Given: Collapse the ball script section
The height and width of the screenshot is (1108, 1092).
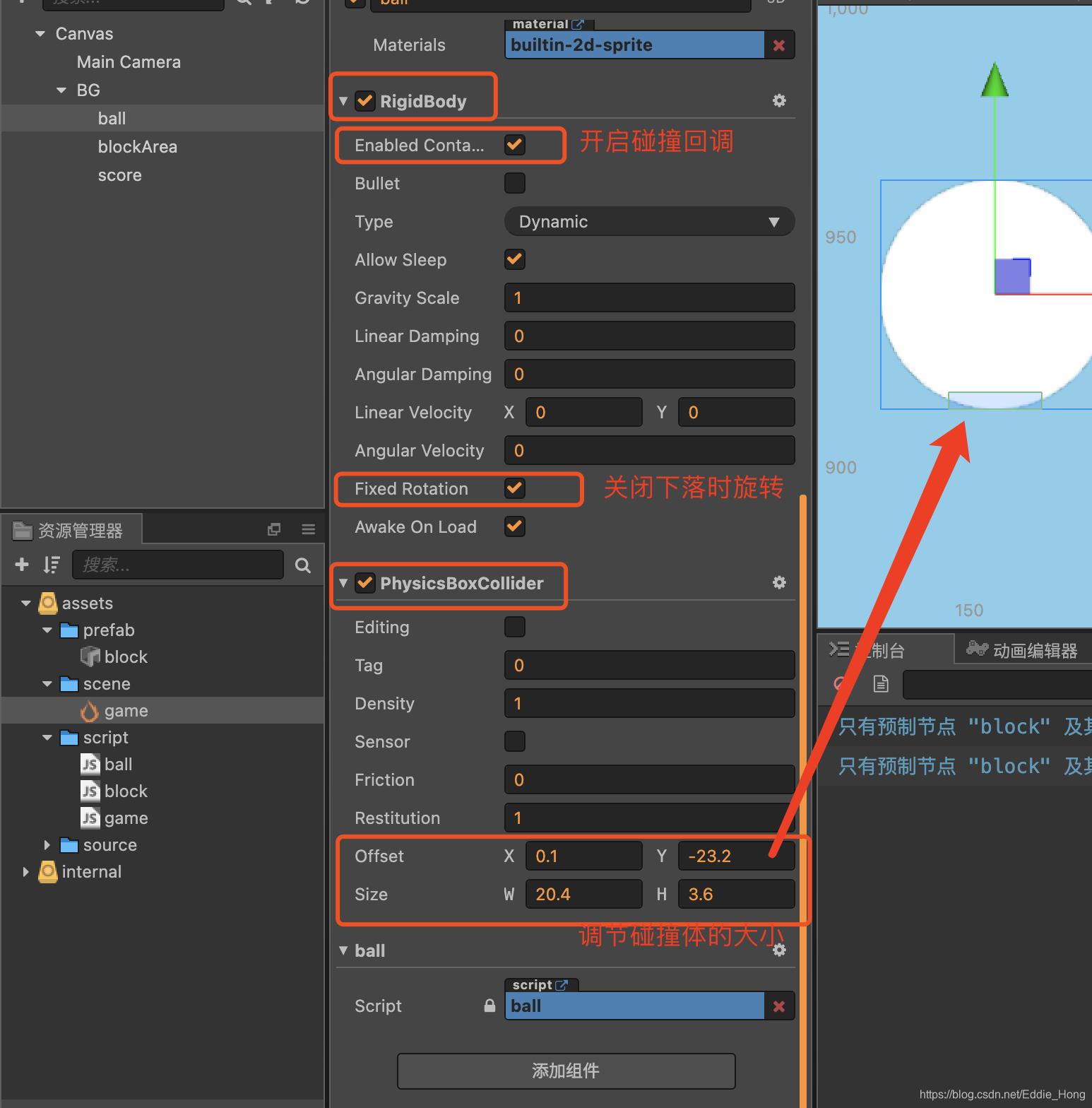Looking at the screenshot, I should point(343,950).
